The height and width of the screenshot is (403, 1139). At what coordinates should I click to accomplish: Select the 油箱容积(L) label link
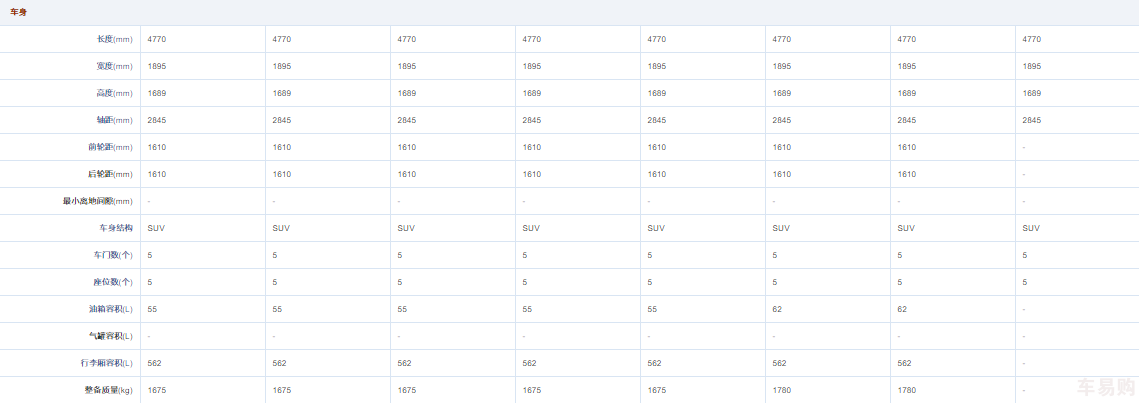coord(110,309)
